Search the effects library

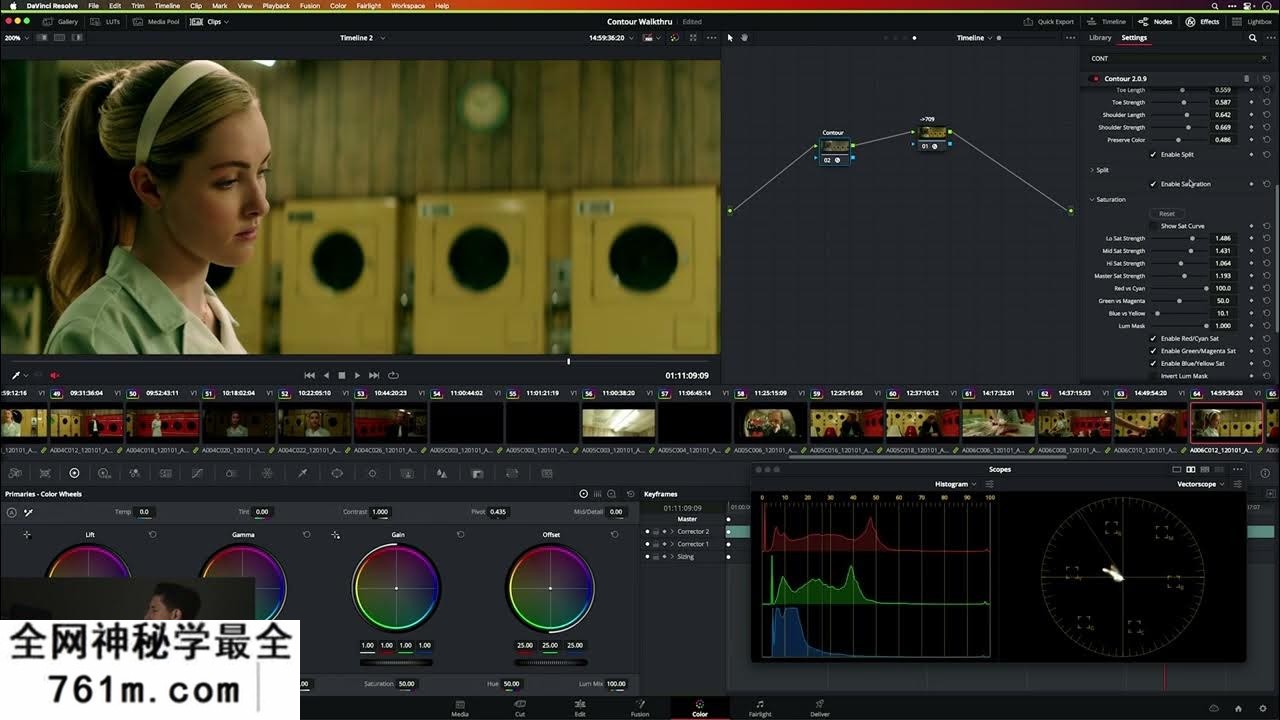(1253, 38)
